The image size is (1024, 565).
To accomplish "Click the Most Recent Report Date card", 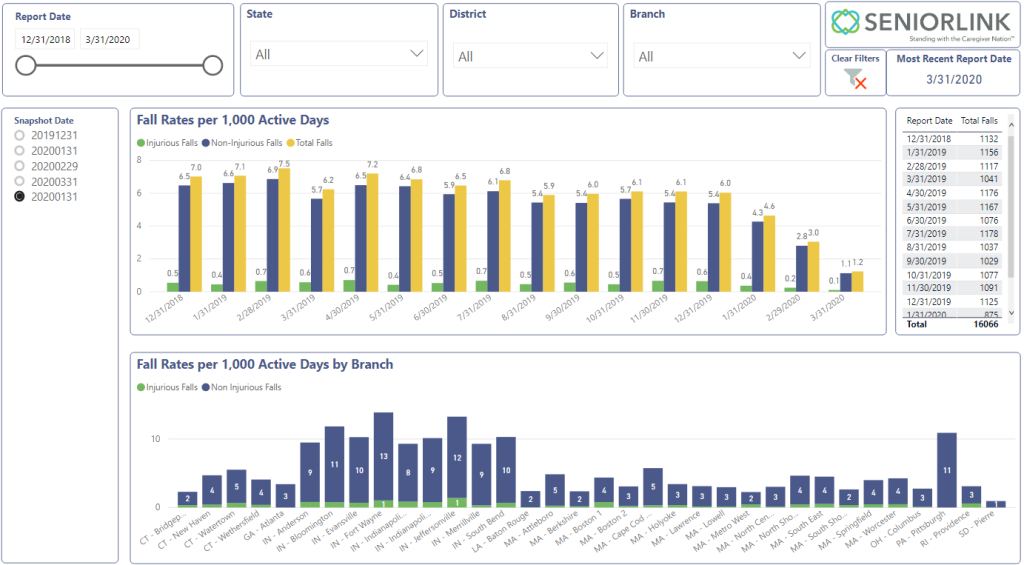I will pyautogui.click(x=953, y=73).
